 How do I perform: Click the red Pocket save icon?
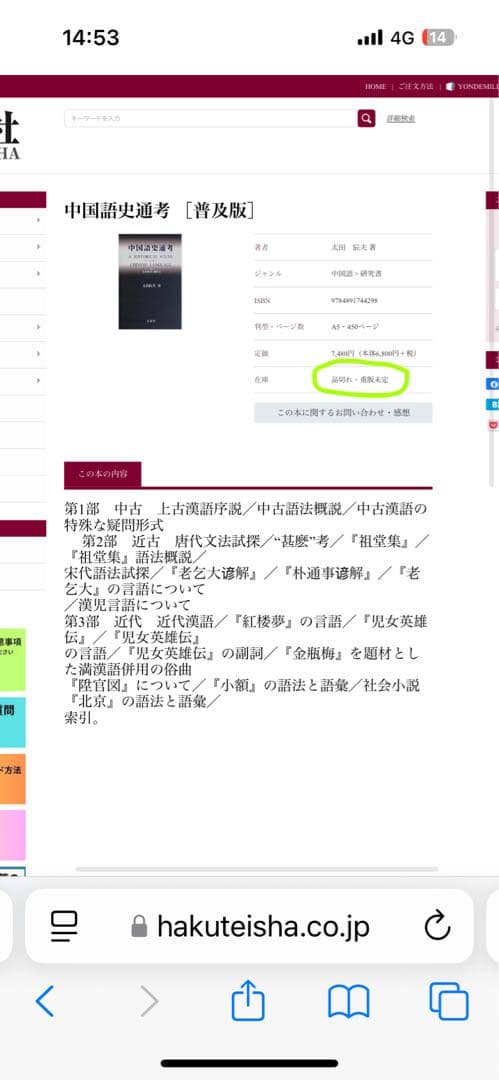tap(493, 426)
